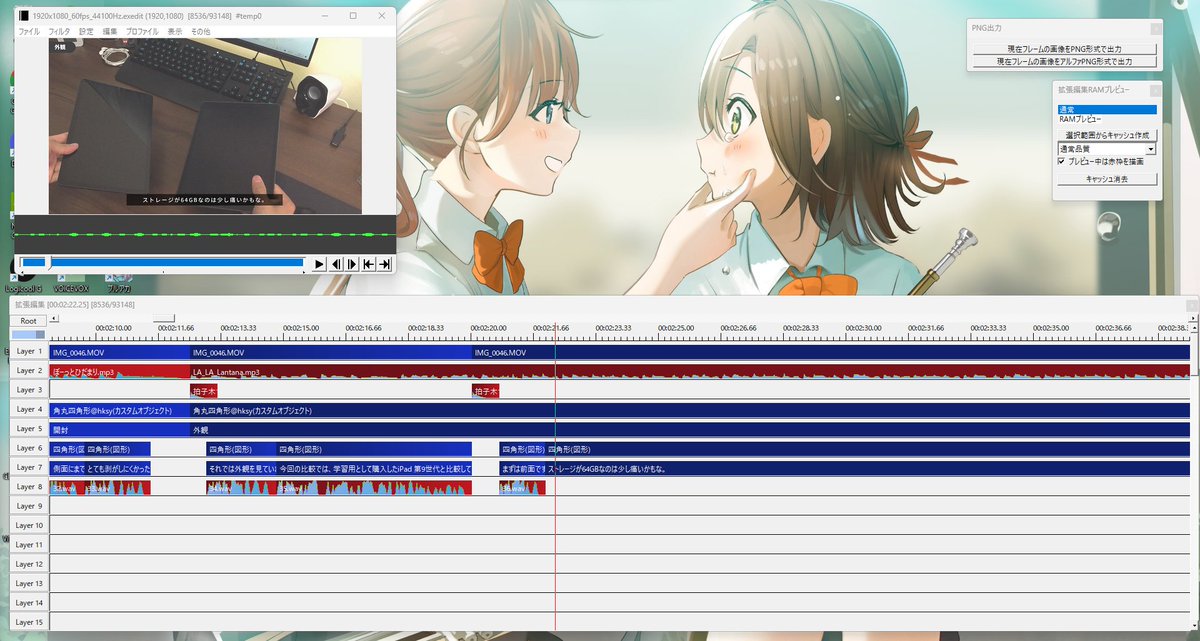Toggle visibility of Layer 4
Image resolution: width=1200 pixels, height=641 pixels.
[29, 410]
